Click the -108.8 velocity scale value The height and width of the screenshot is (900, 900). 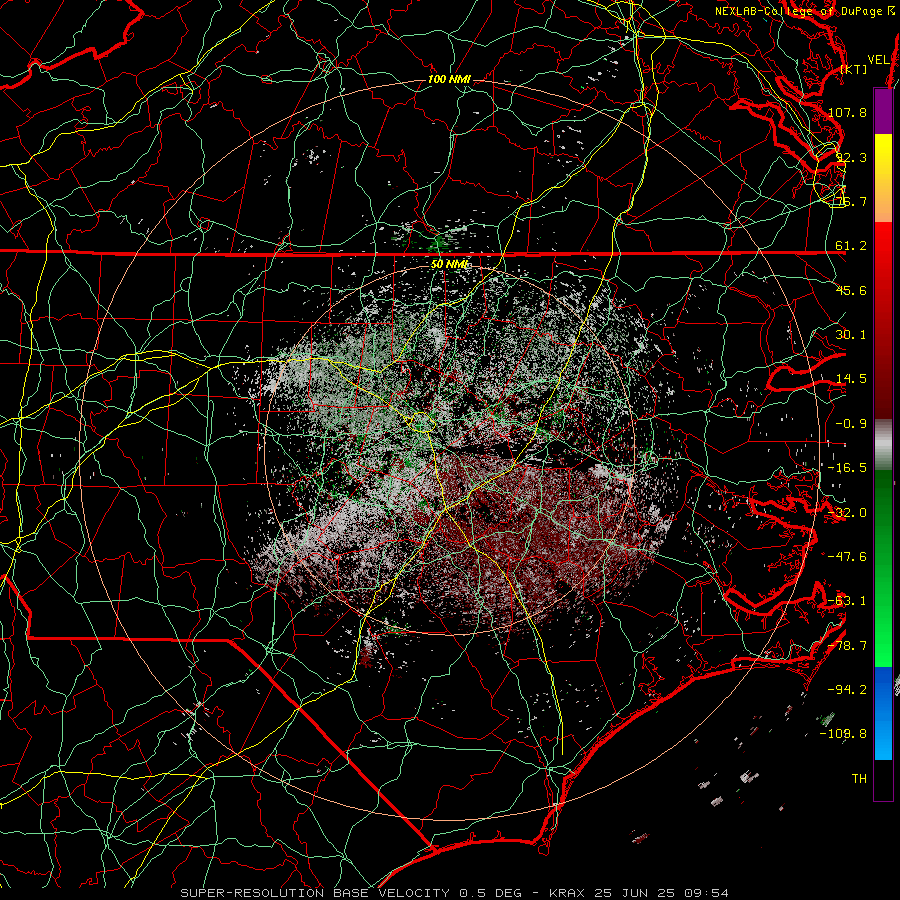[x=843, y=734]
